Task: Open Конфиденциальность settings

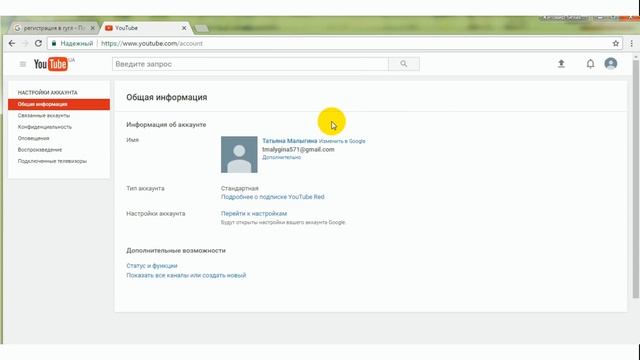Action: 44,127
